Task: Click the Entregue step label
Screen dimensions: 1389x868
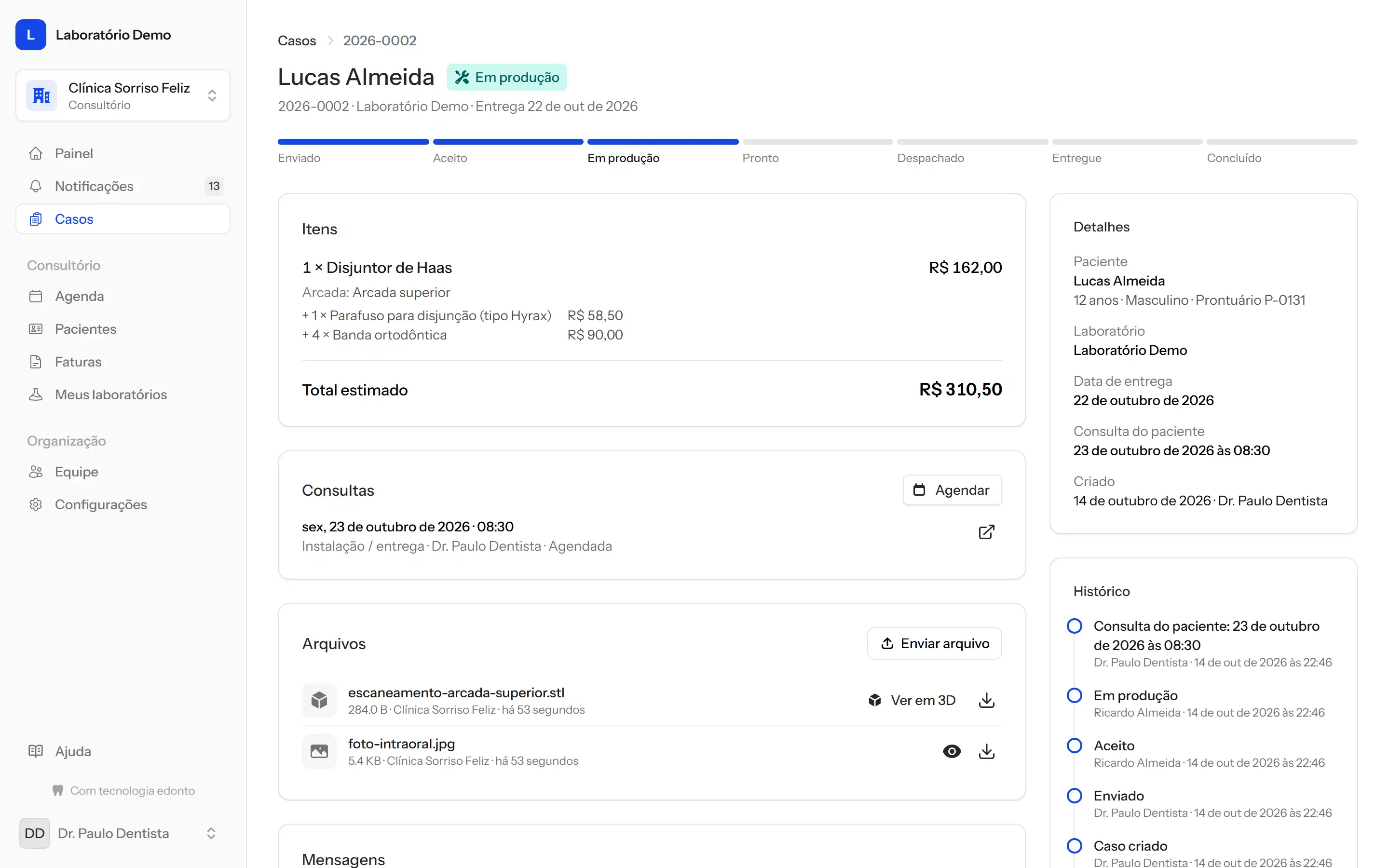Action: tap(1077, 158)
